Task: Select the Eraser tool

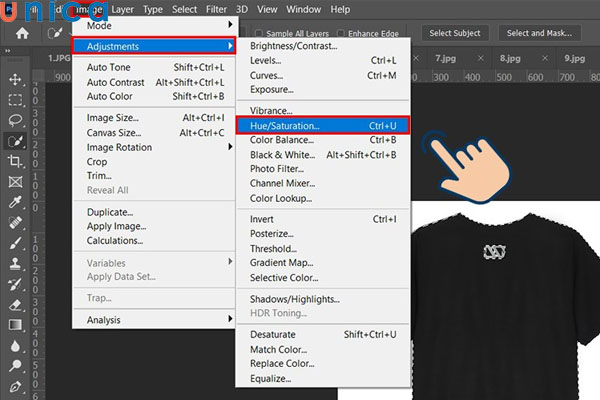Action: (15, 305)
